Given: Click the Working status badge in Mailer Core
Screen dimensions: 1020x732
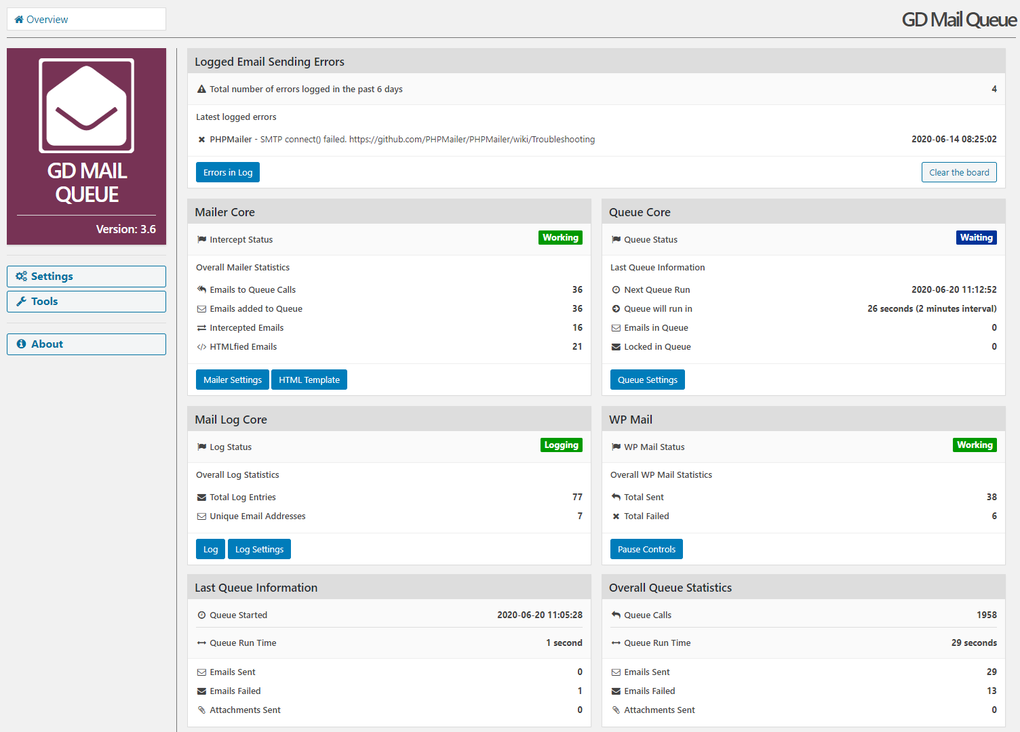Looking at the screenshot, I should click(x=560, y=237).
